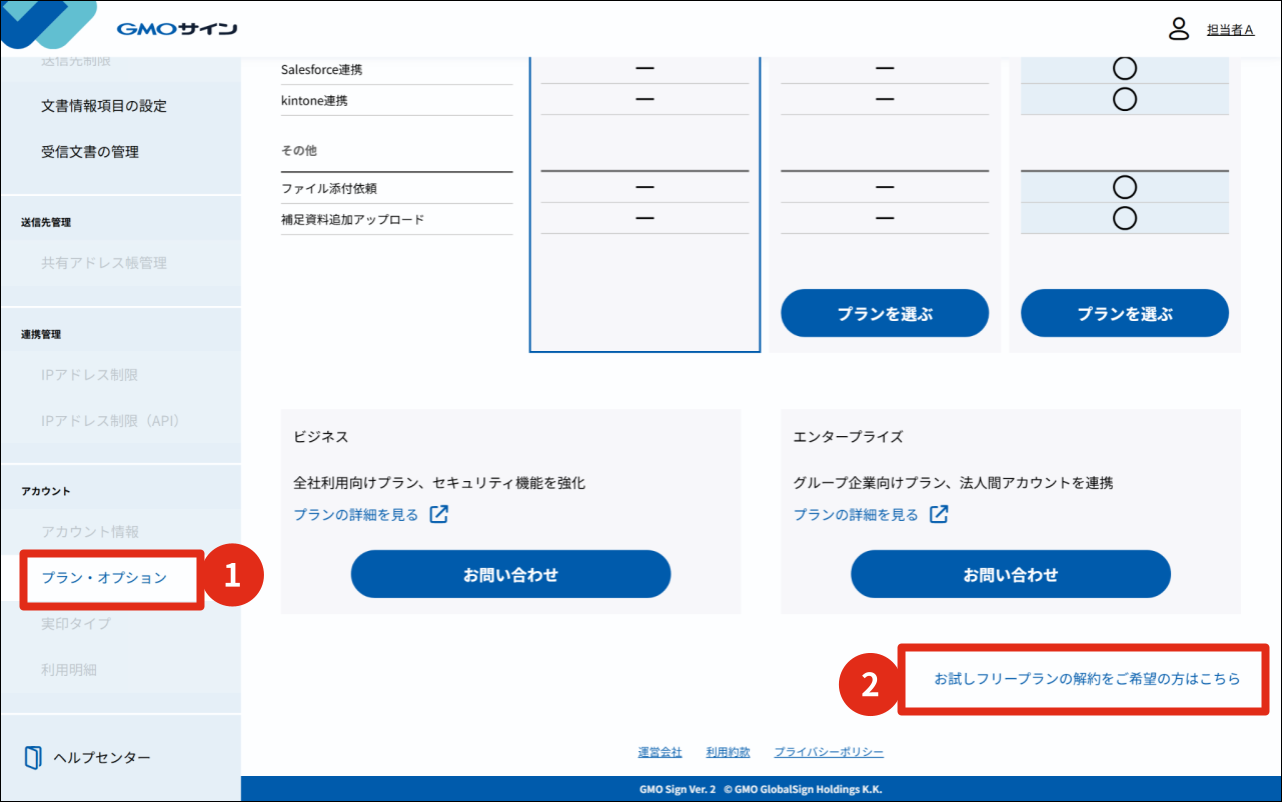Click the Help Center book icon
Viewport: 1282px width, 802px height.
pos(34,757)
